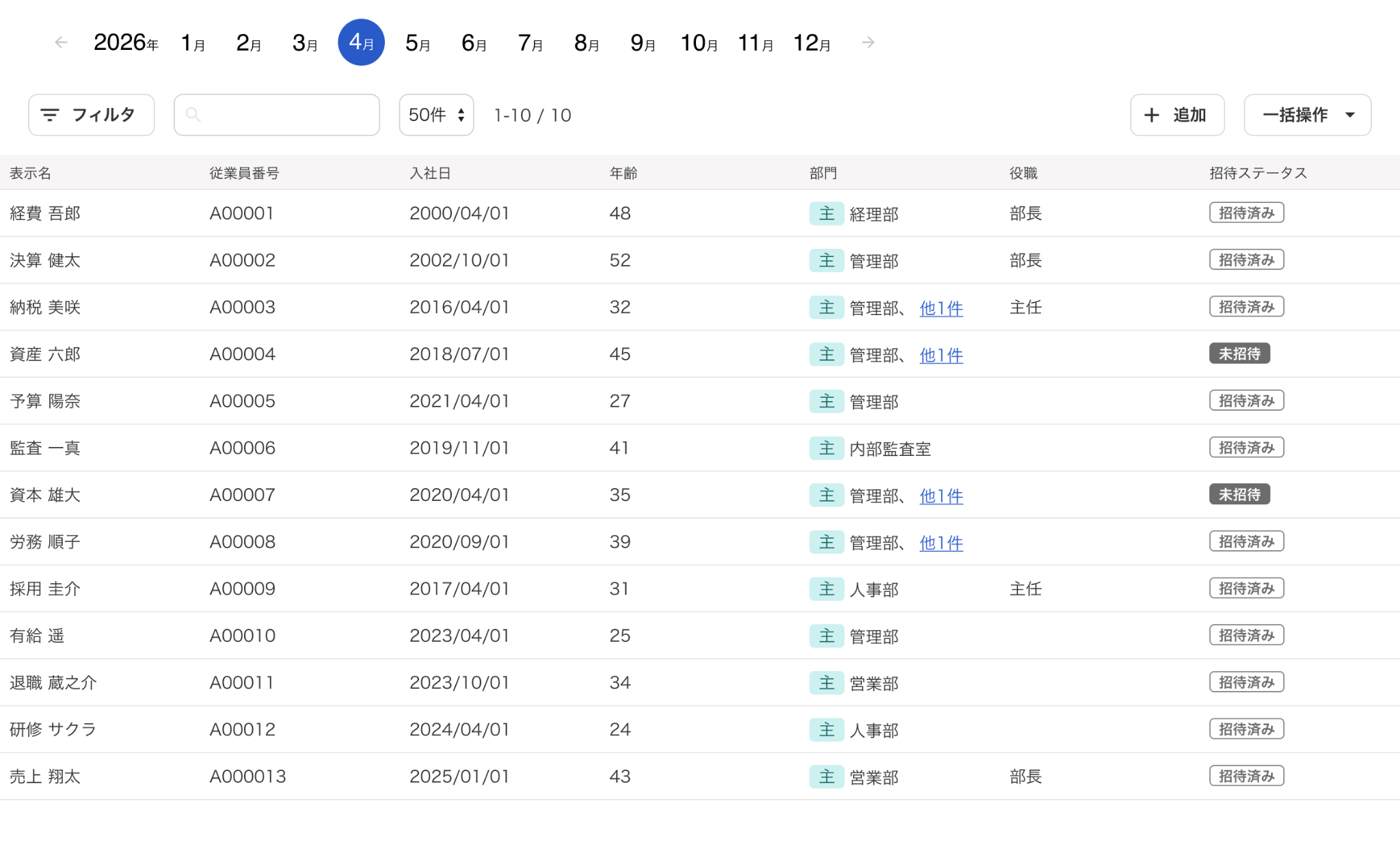
Task: Click the 従業員番号 column header
Action: [244, 173]
